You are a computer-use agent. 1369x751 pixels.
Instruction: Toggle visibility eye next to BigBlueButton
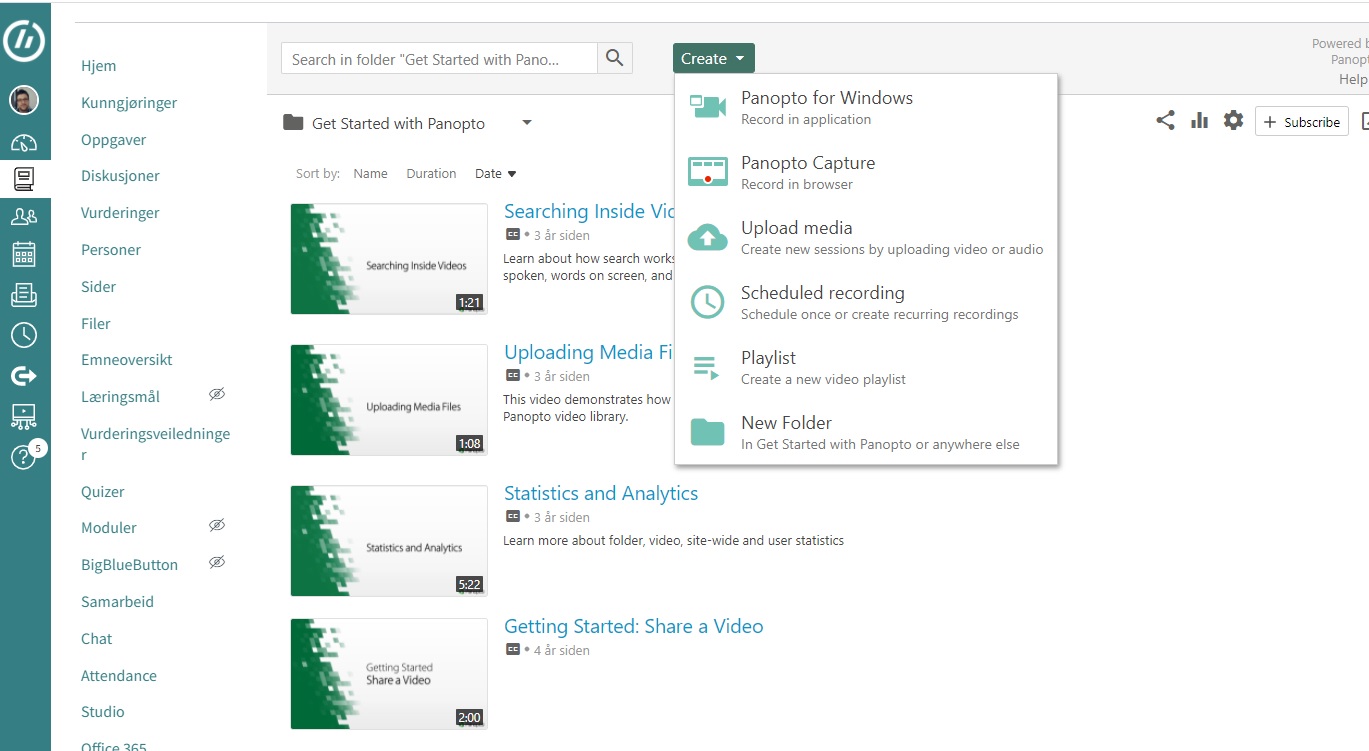pos(217,563)
